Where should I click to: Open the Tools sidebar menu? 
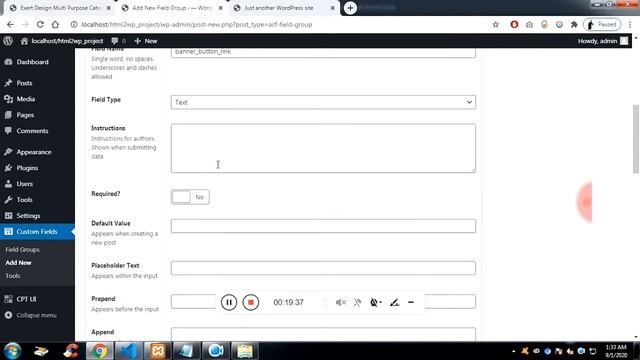point(24,200)
